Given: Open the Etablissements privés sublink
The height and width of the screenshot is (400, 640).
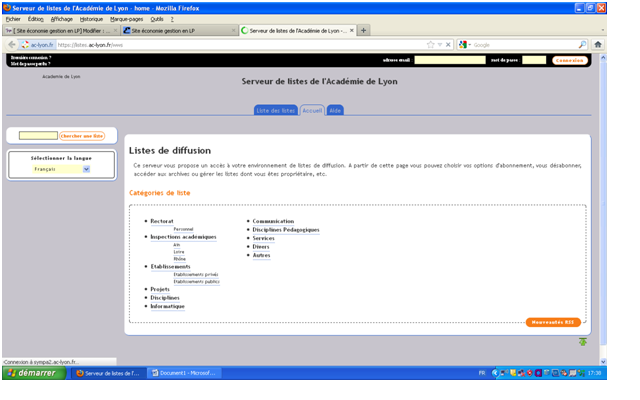Looking at the screenshot, I should tap(196, 275).
